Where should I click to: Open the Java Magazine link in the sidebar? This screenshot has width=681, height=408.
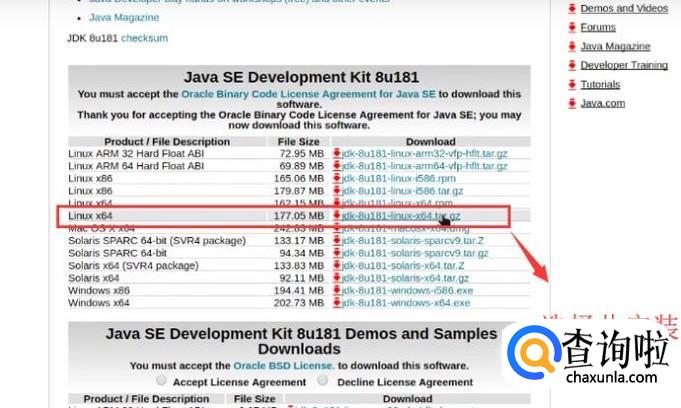click(615, 47)
